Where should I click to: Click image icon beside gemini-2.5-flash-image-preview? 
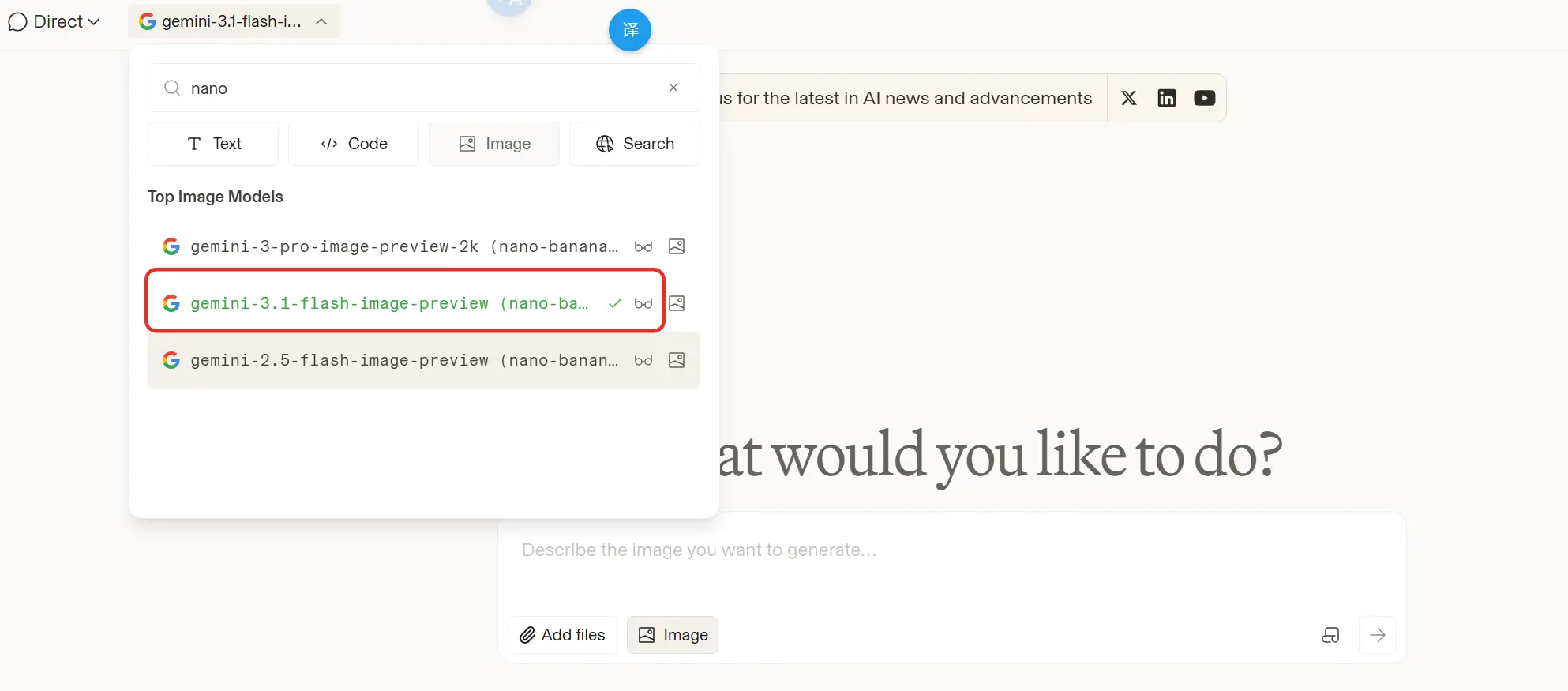click(677, 360)
